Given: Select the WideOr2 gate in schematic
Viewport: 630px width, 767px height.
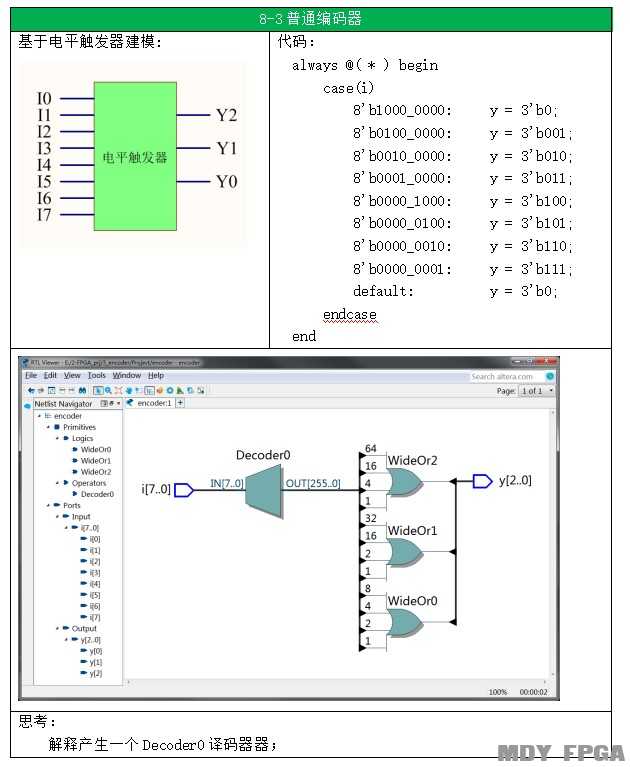Looking at the screenshot, I should pyautogui.click(x=404, y=483).
